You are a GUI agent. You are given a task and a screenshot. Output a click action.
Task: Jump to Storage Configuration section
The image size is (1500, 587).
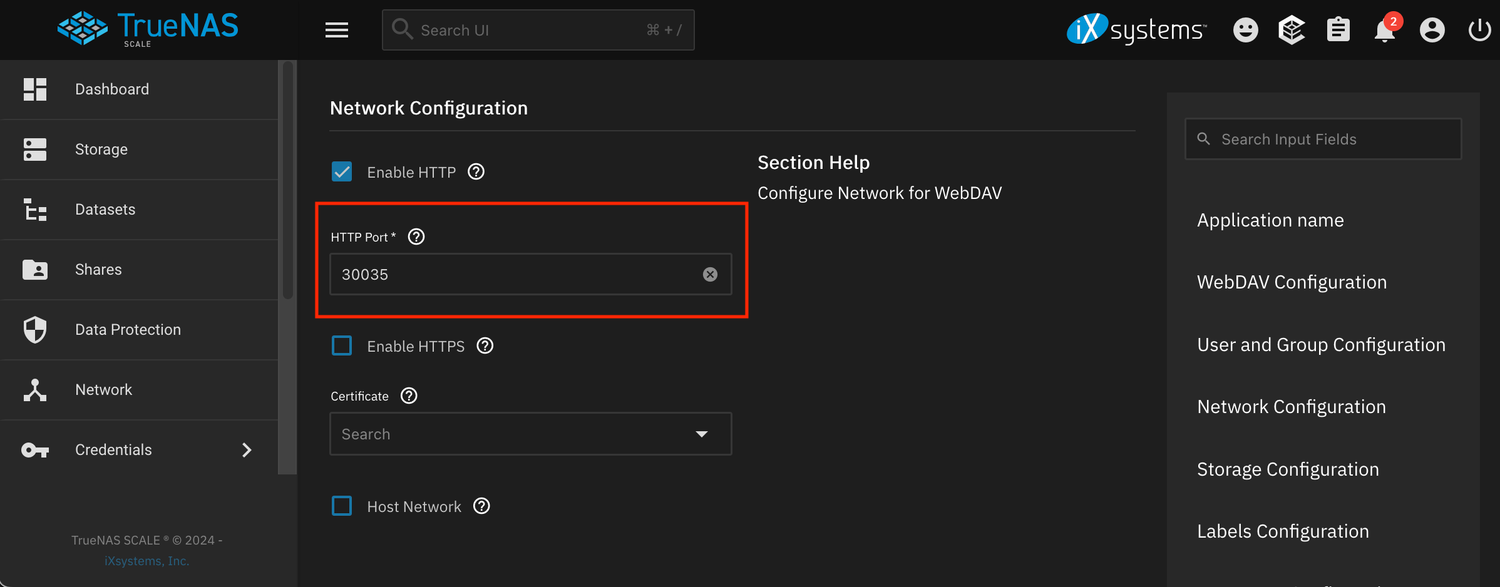[1288, 469]
